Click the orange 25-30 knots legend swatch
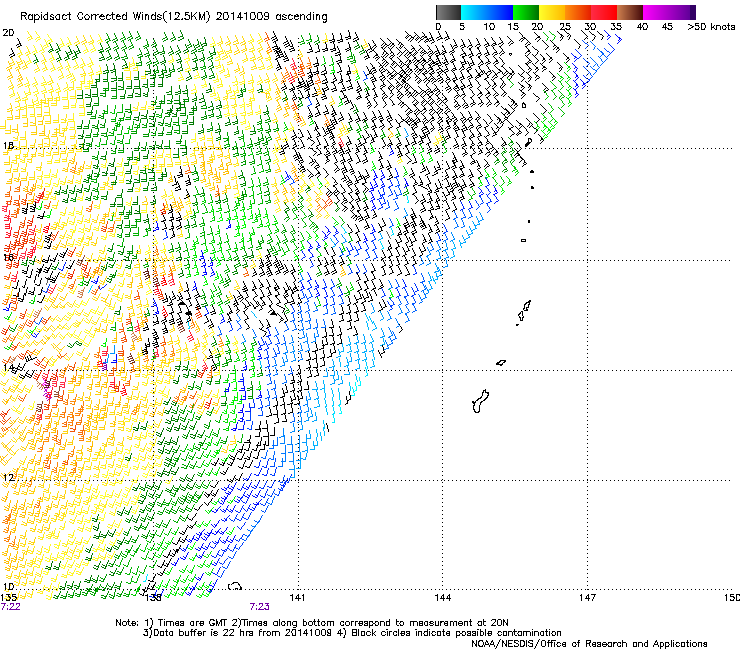The height and width of the screenshot is (650, 740). [x=577, y=12]
